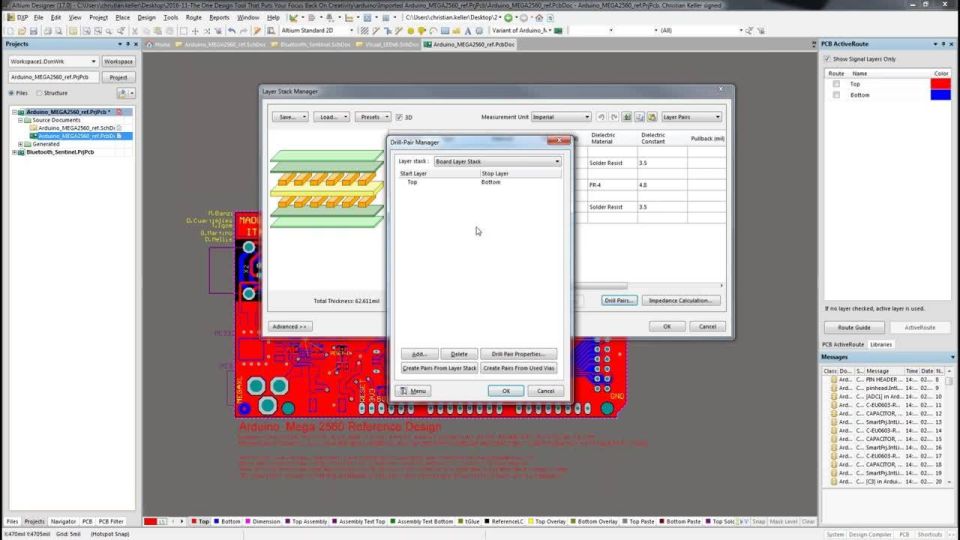Click the crosshair move selection icon
The image size is (960, 540).
pos(195,31)
